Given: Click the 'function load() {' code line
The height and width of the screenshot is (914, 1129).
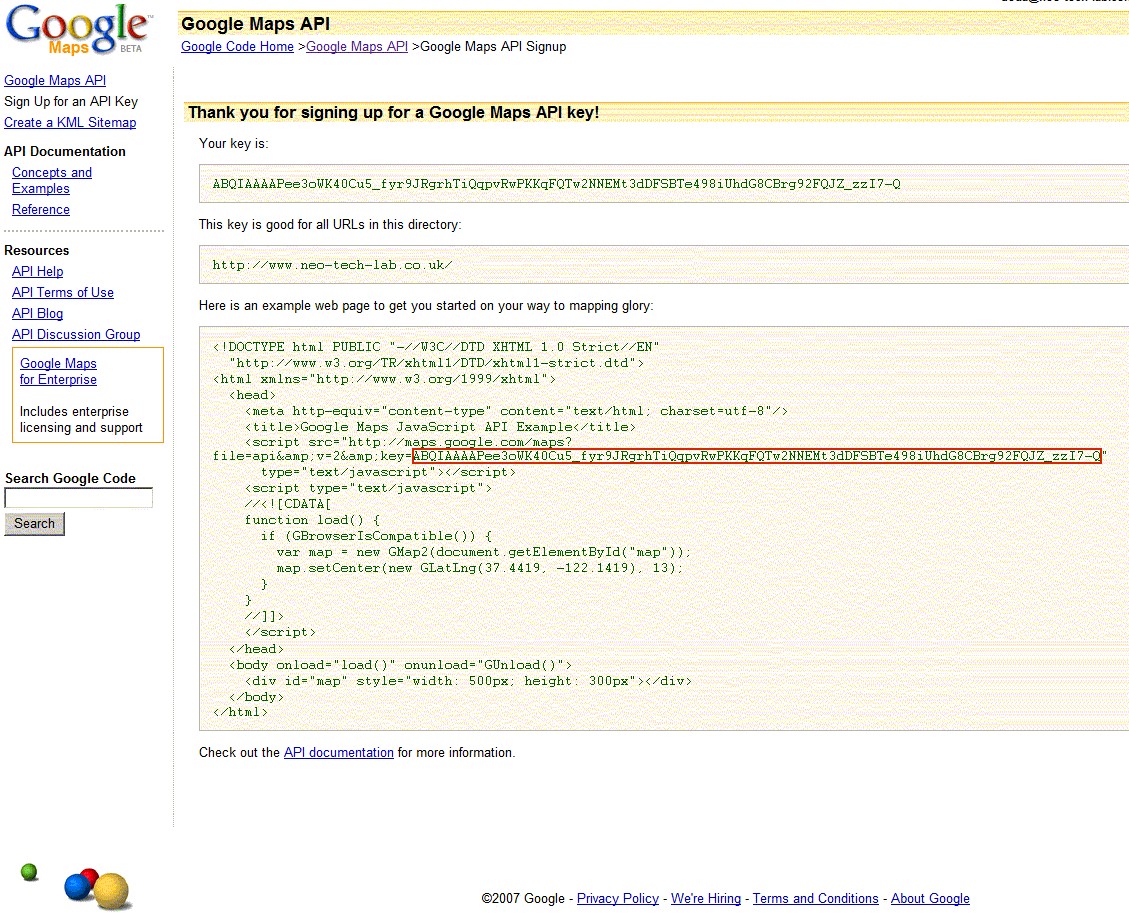Looking at the screenshot, I should point(312,520).
